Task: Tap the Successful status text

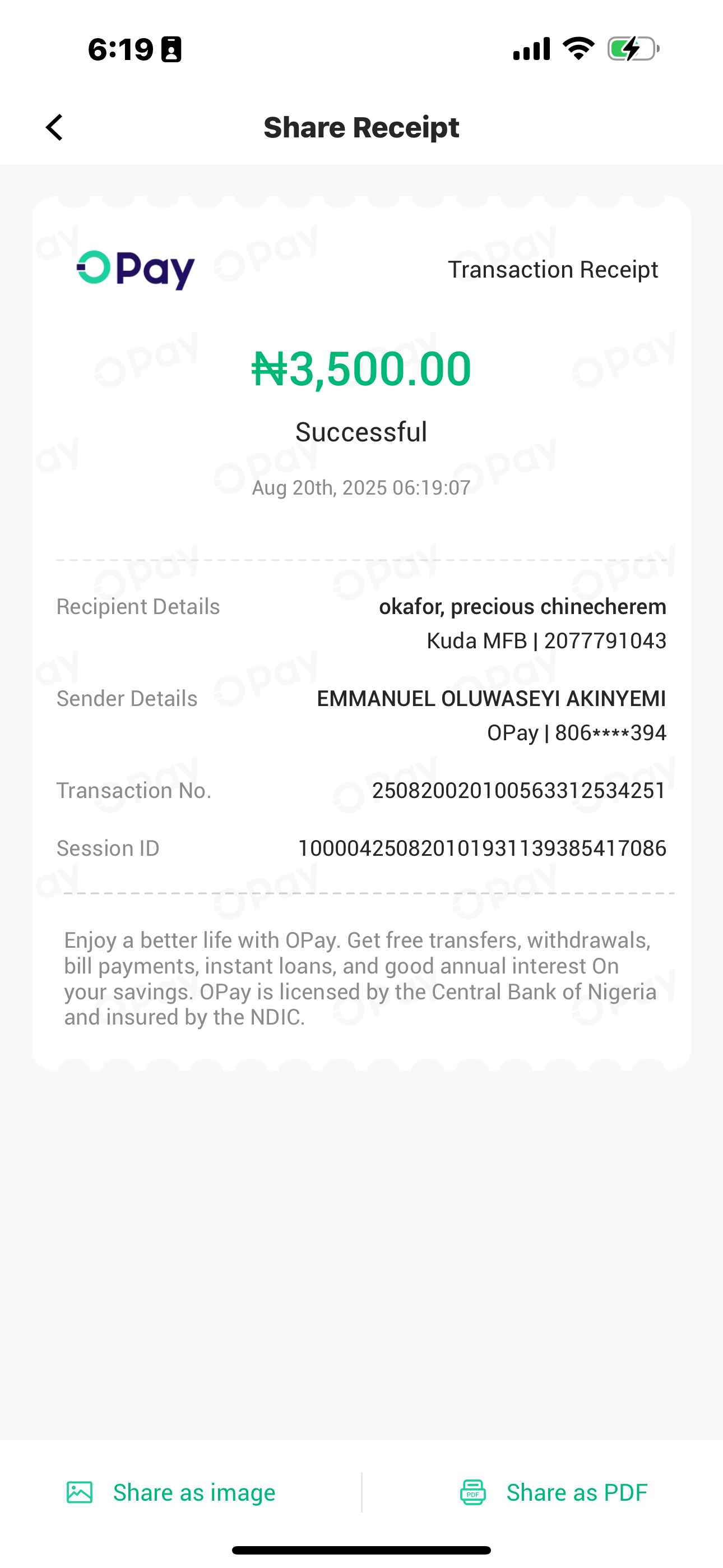Action: pyautogui.click(x=361, y=432)
